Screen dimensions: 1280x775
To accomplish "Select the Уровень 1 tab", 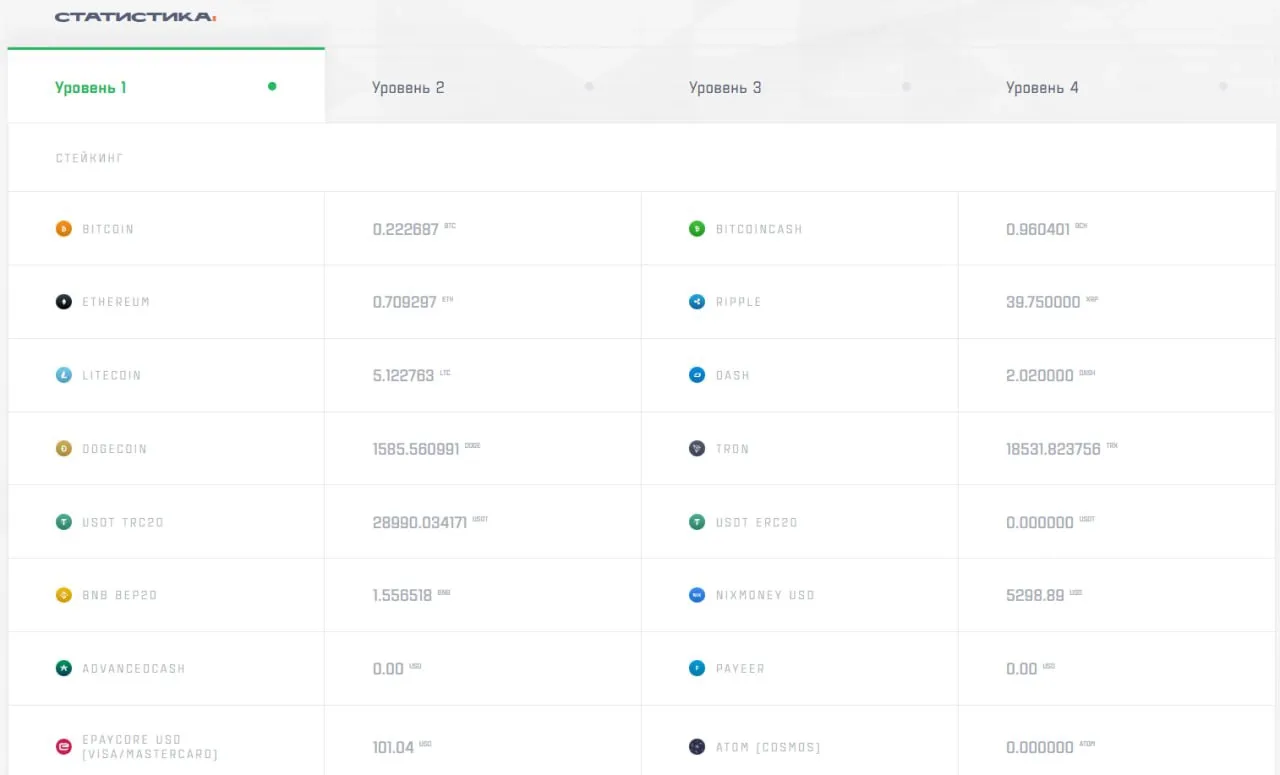I will pyautogui.click(x=166, y=86).
